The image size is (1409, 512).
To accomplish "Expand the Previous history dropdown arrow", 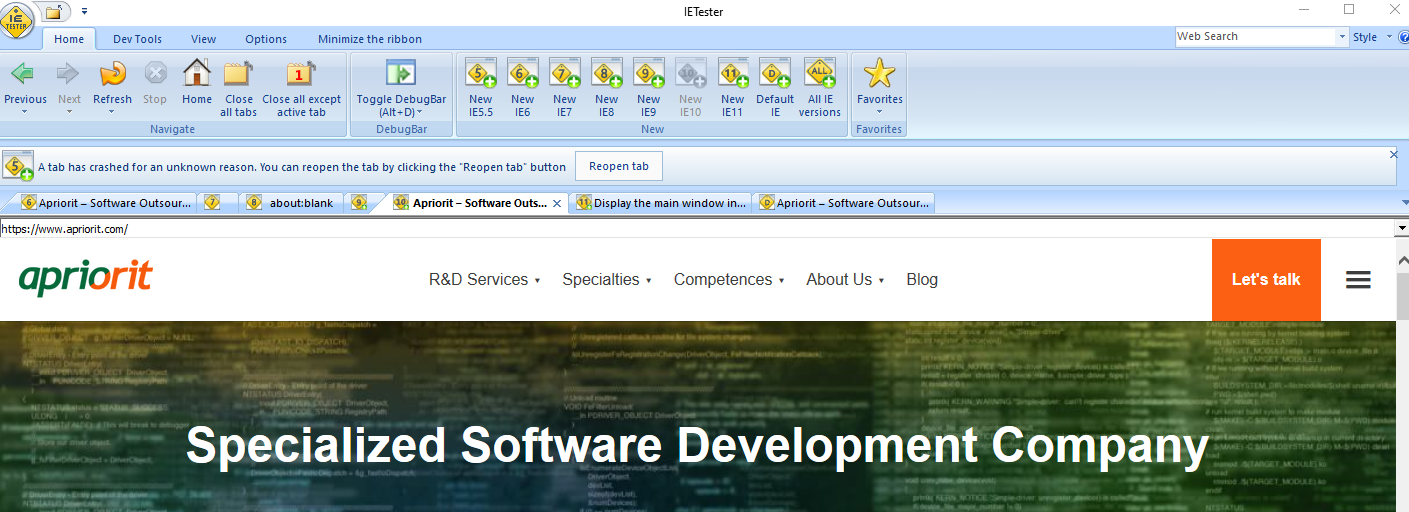I will (x=24, y=112).
